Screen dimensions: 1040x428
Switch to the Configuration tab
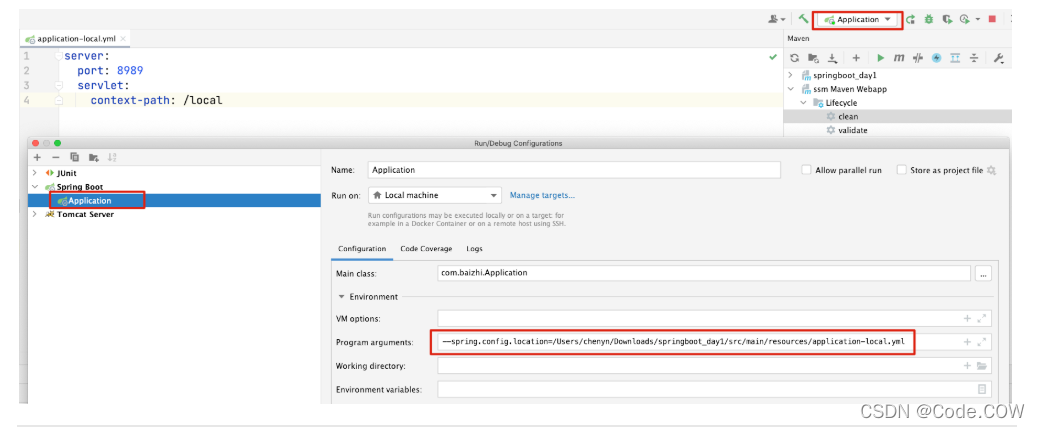tap(362, 249)
